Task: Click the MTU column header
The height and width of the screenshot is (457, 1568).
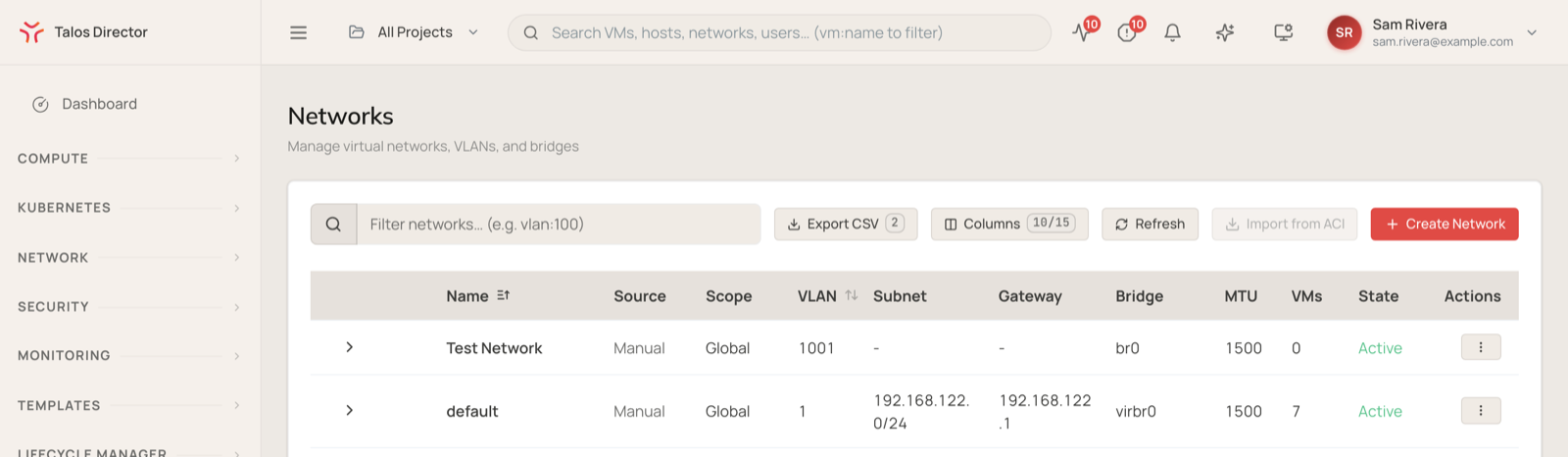Action: tap(1241, 296)
